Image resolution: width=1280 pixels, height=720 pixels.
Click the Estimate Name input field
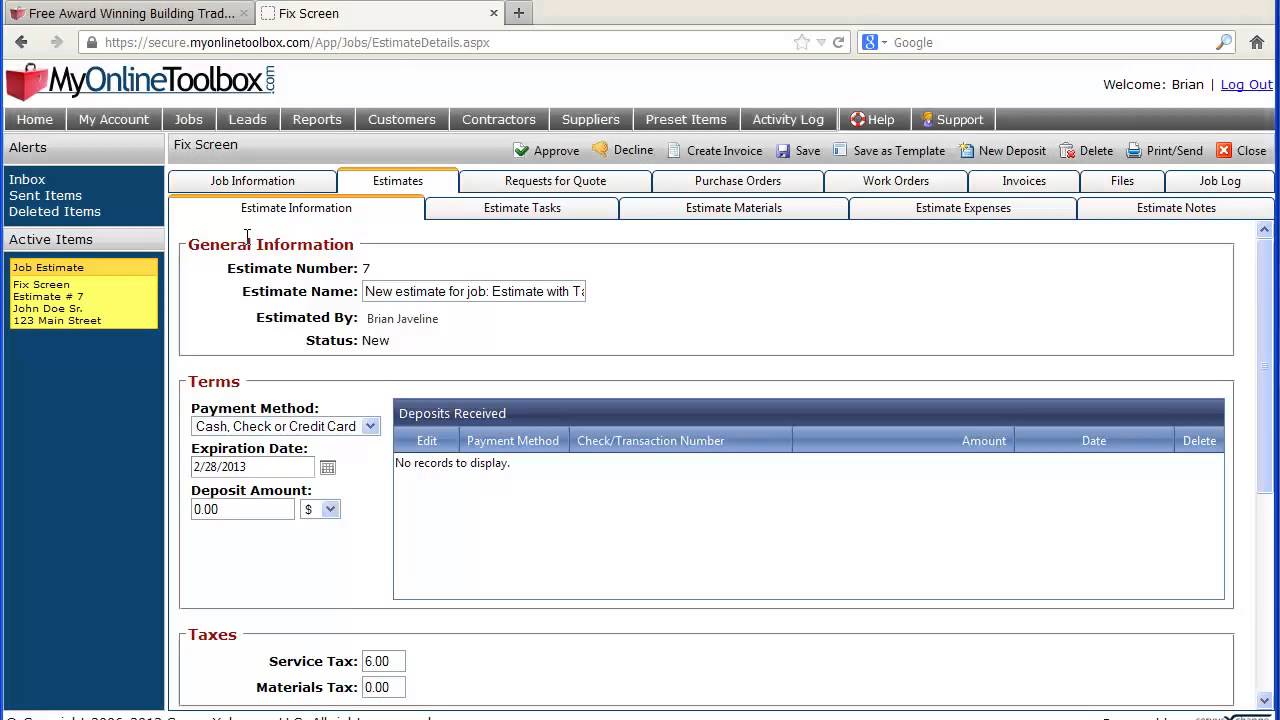tap(474, 291)
